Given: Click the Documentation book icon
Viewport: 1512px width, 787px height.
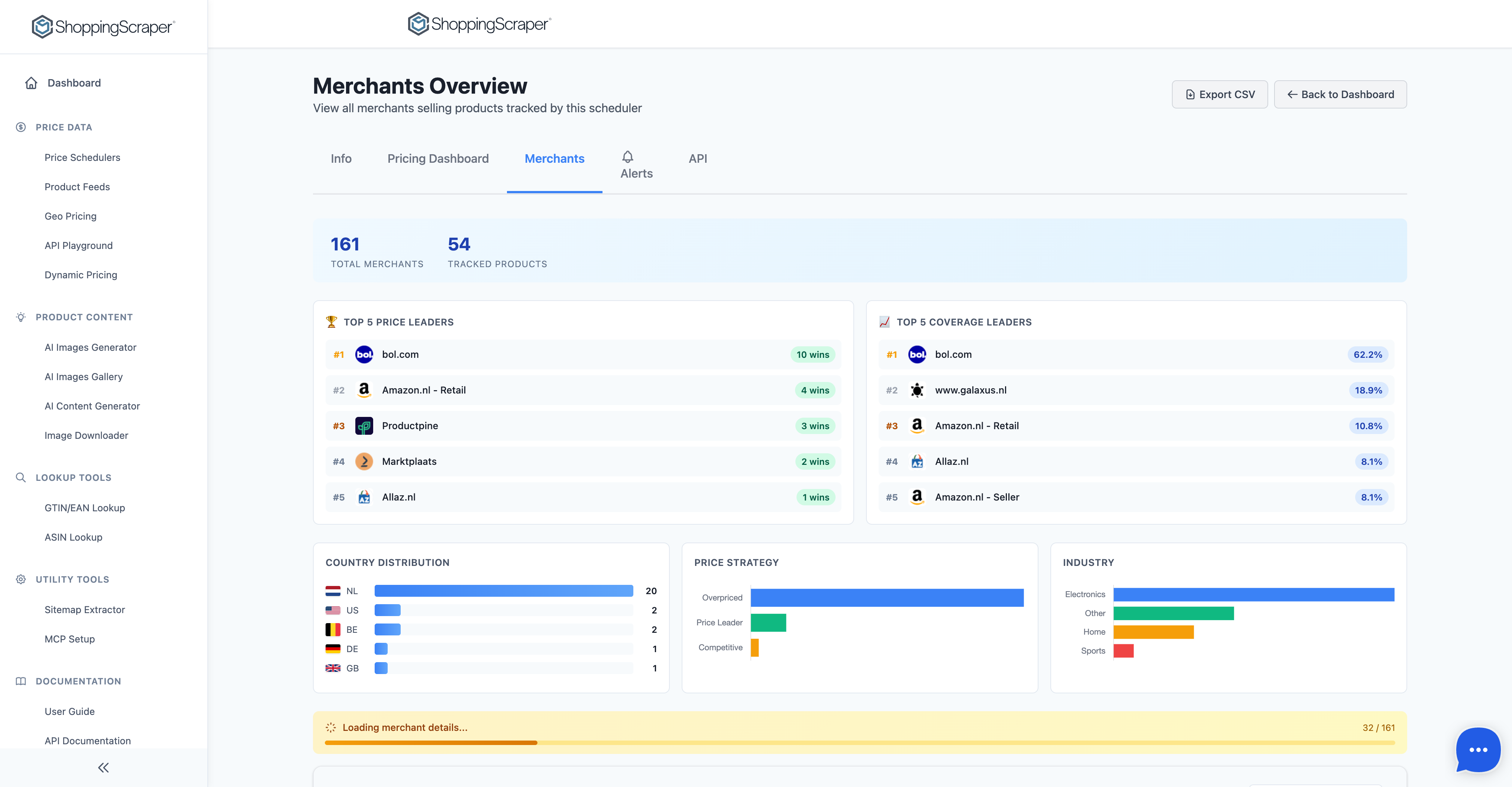Looking at the screenshot, I should 20,681.
